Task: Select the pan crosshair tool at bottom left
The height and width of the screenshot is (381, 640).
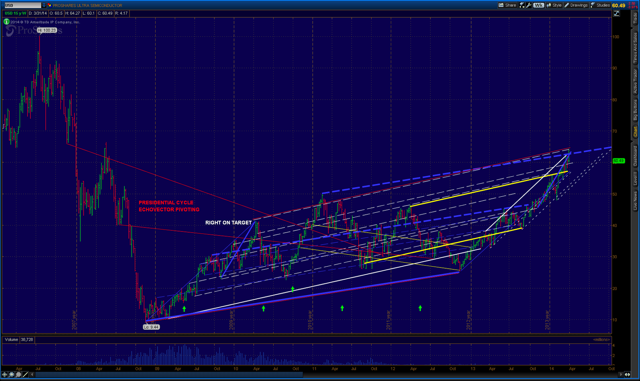Action: click(x=4, y=374)
